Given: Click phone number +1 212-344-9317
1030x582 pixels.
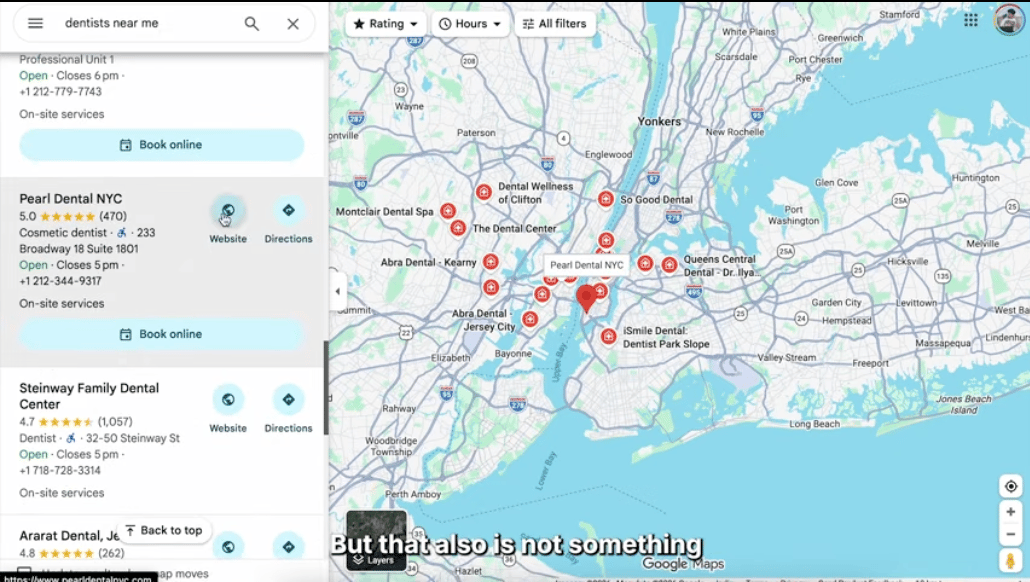Looking at the screenshot, I should click(60, 281).
